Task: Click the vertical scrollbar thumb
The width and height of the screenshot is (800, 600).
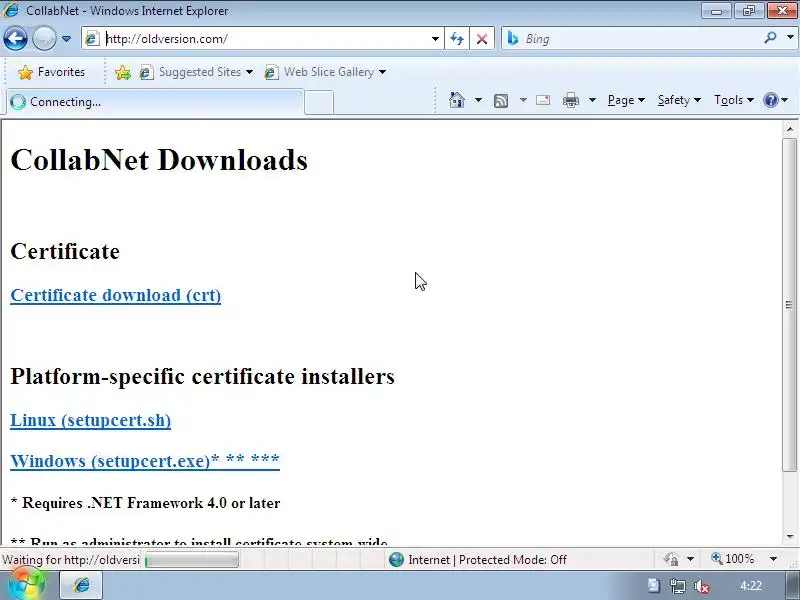Action: pos(790,305)
